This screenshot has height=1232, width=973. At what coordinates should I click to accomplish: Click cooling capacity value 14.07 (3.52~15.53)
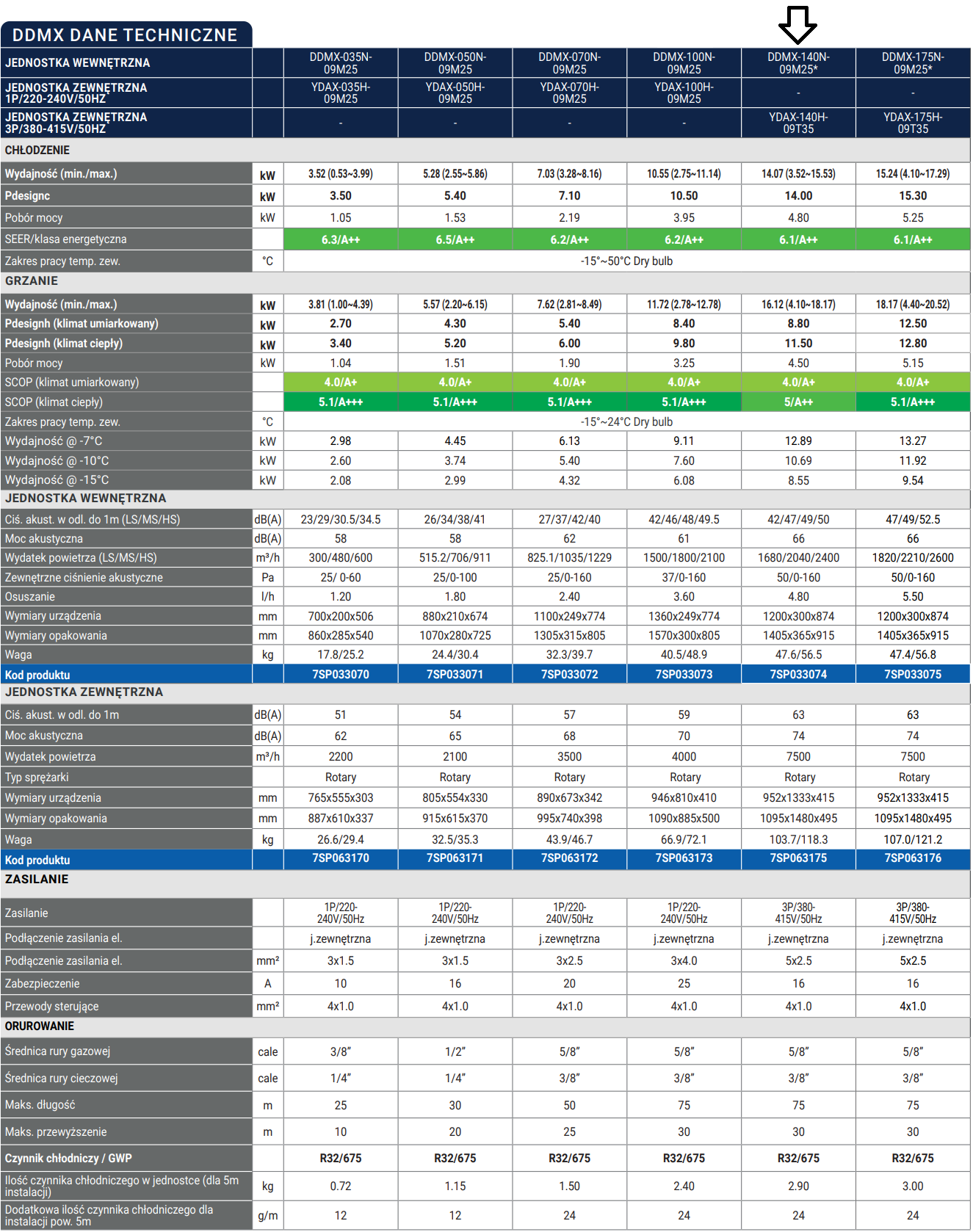point(799,174)
